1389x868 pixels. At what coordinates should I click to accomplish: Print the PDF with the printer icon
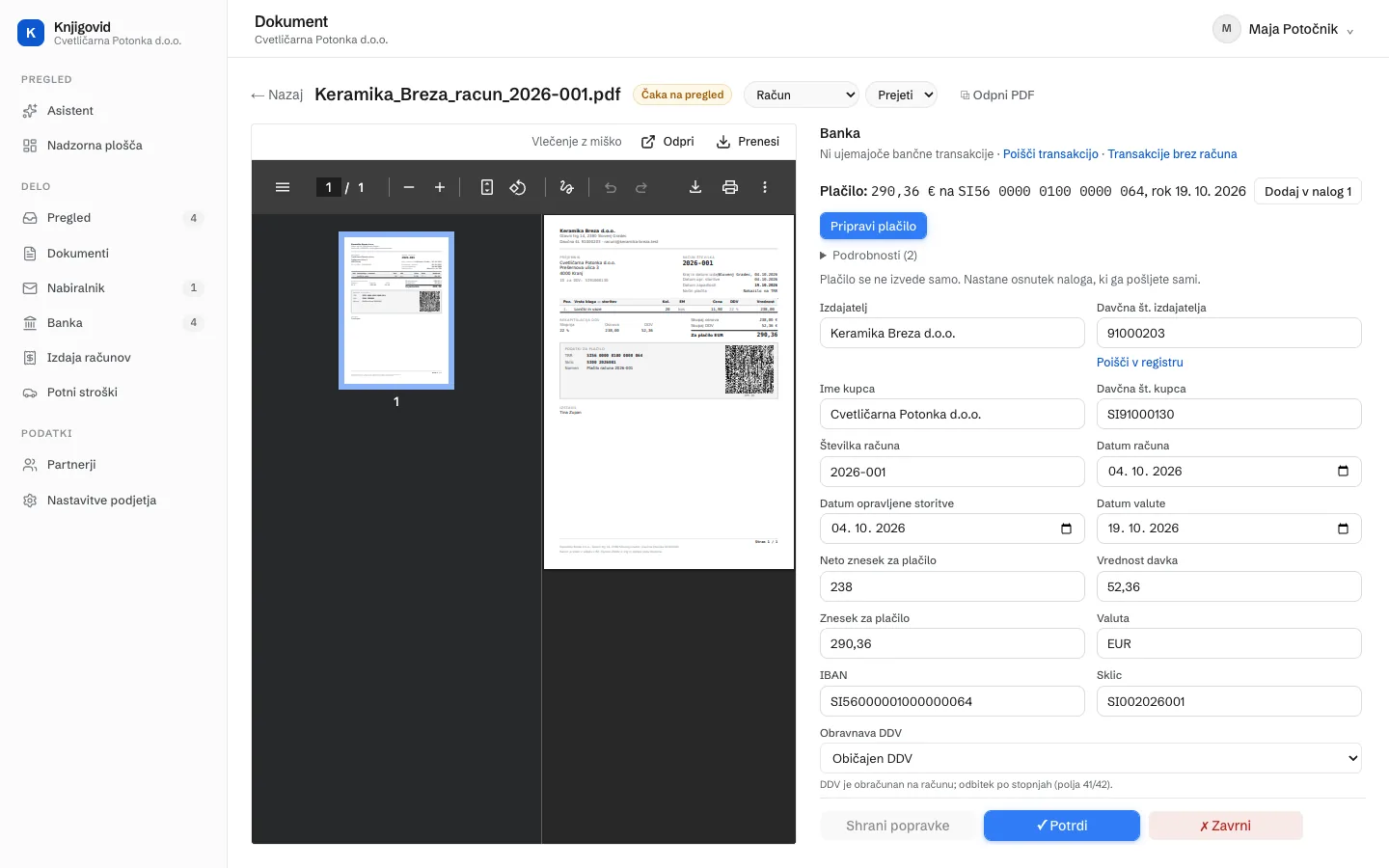730,187
